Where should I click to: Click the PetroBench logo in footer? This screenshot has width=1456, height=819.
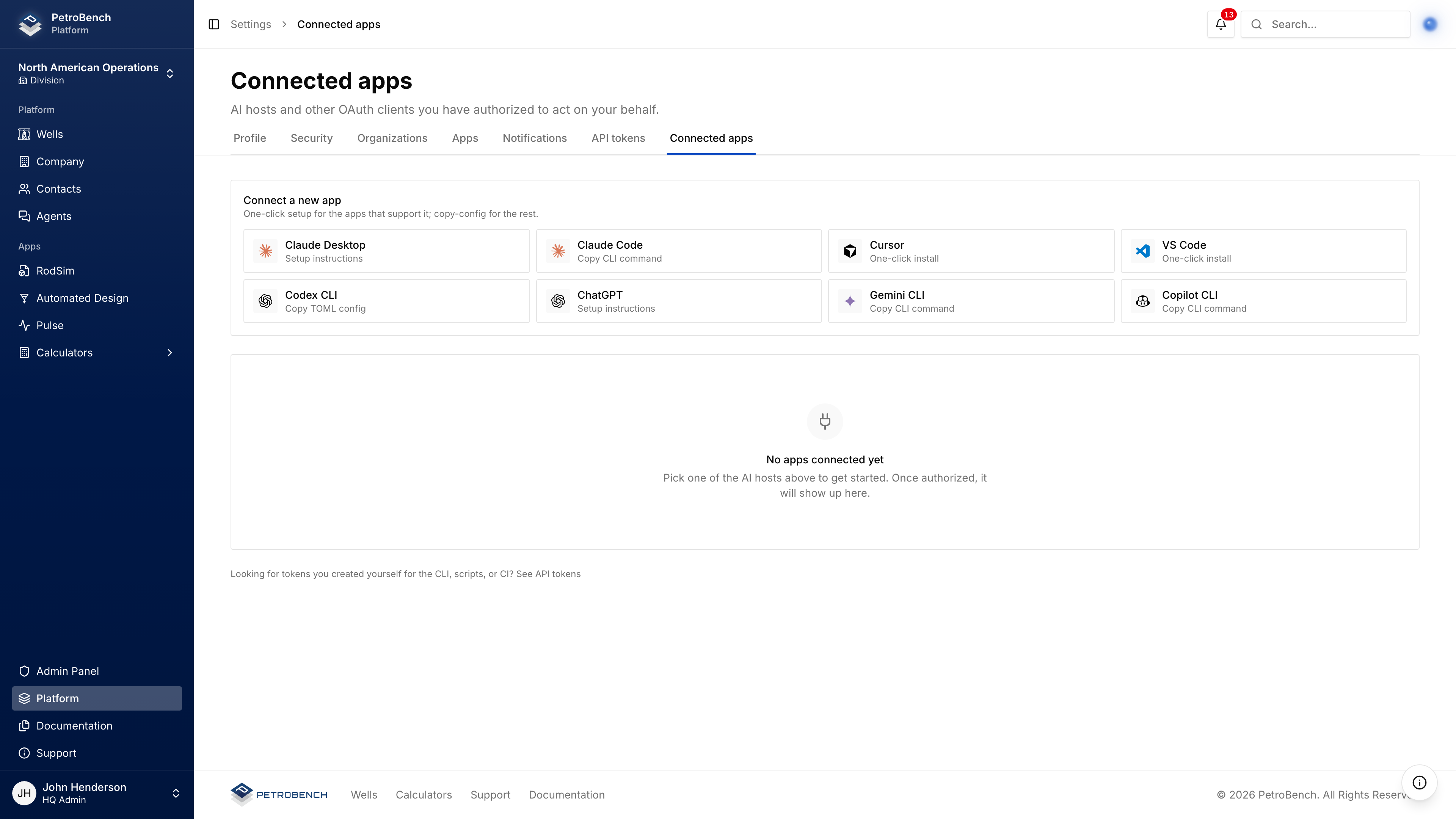point(279,795)
